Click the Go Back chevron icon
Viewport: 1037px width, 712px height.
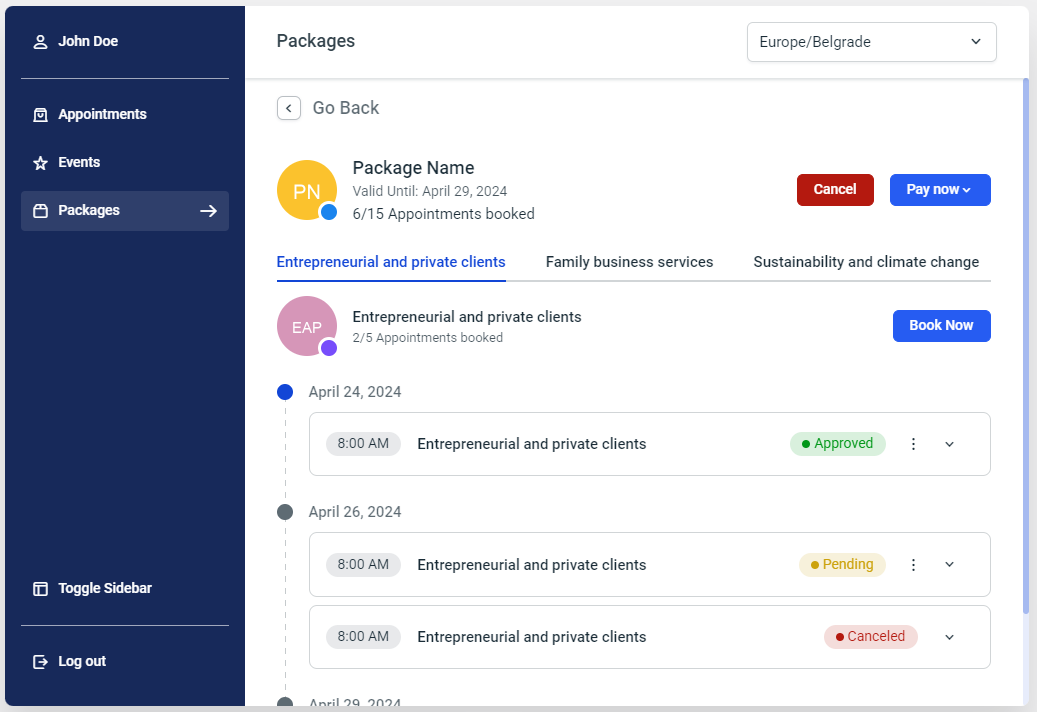click(x=289, y=108)
